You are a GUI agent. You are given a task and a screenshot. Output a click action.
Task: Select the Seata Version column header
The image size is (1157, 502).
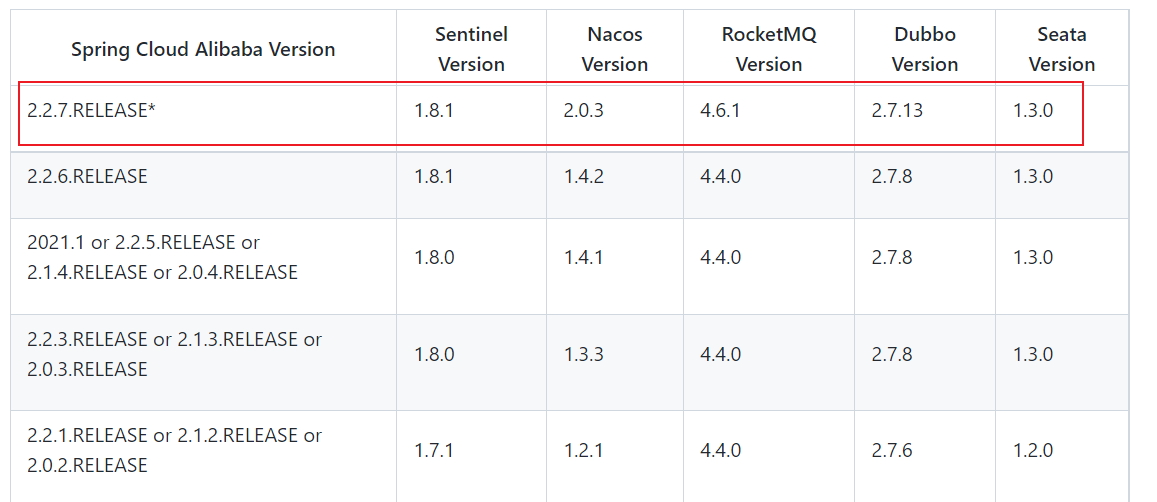pyautogui.click(x=1062, y=49)
